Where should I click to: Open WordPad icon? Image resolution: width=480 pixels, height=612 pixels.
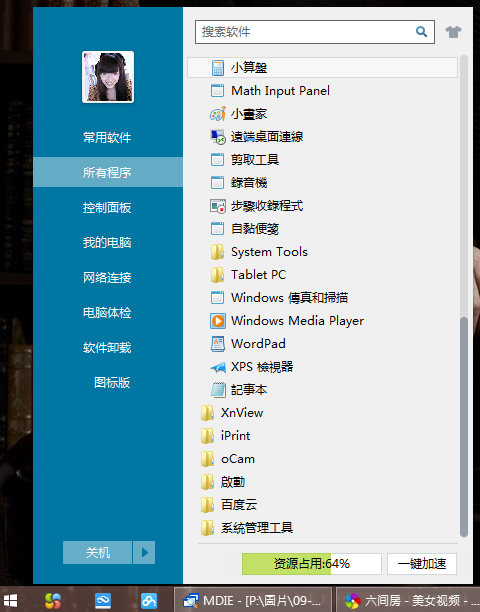[x=218, y=344]
